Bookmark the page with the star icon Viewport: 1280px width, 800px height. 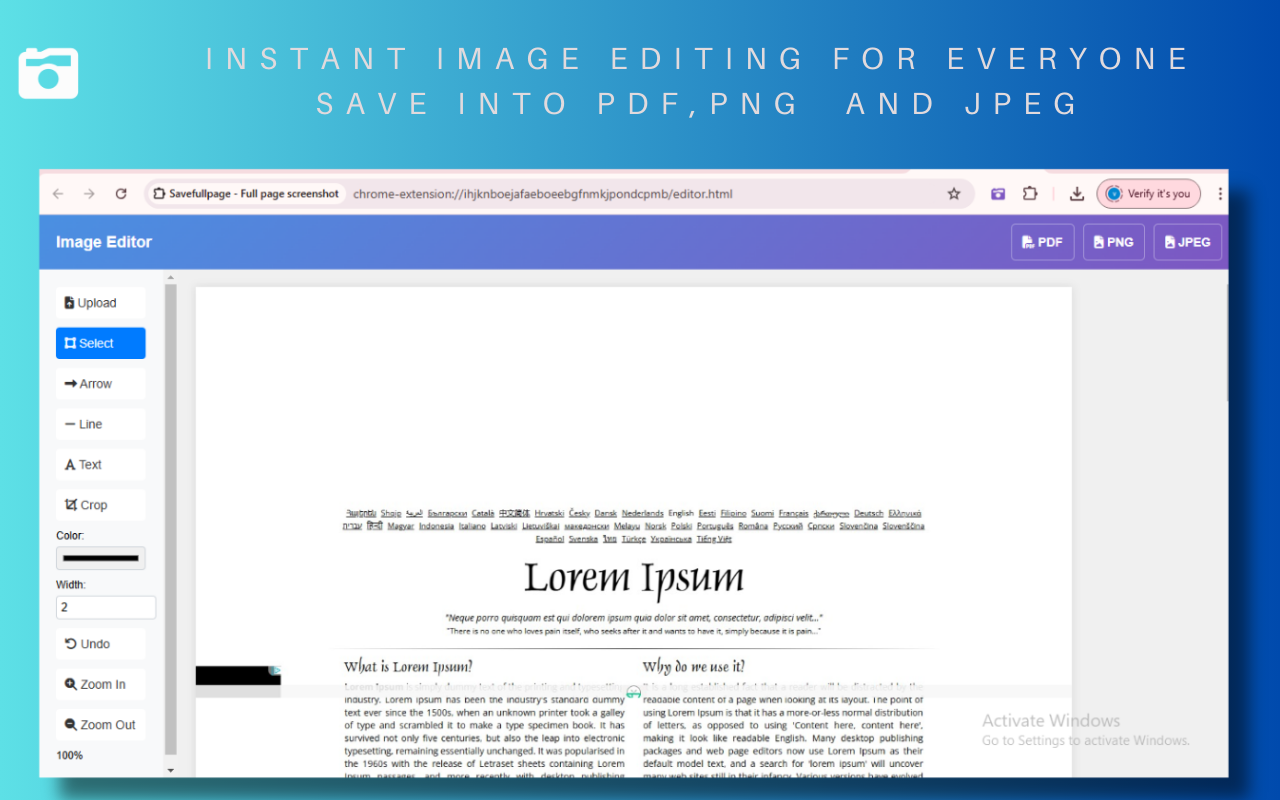click(x=953, y=193)
